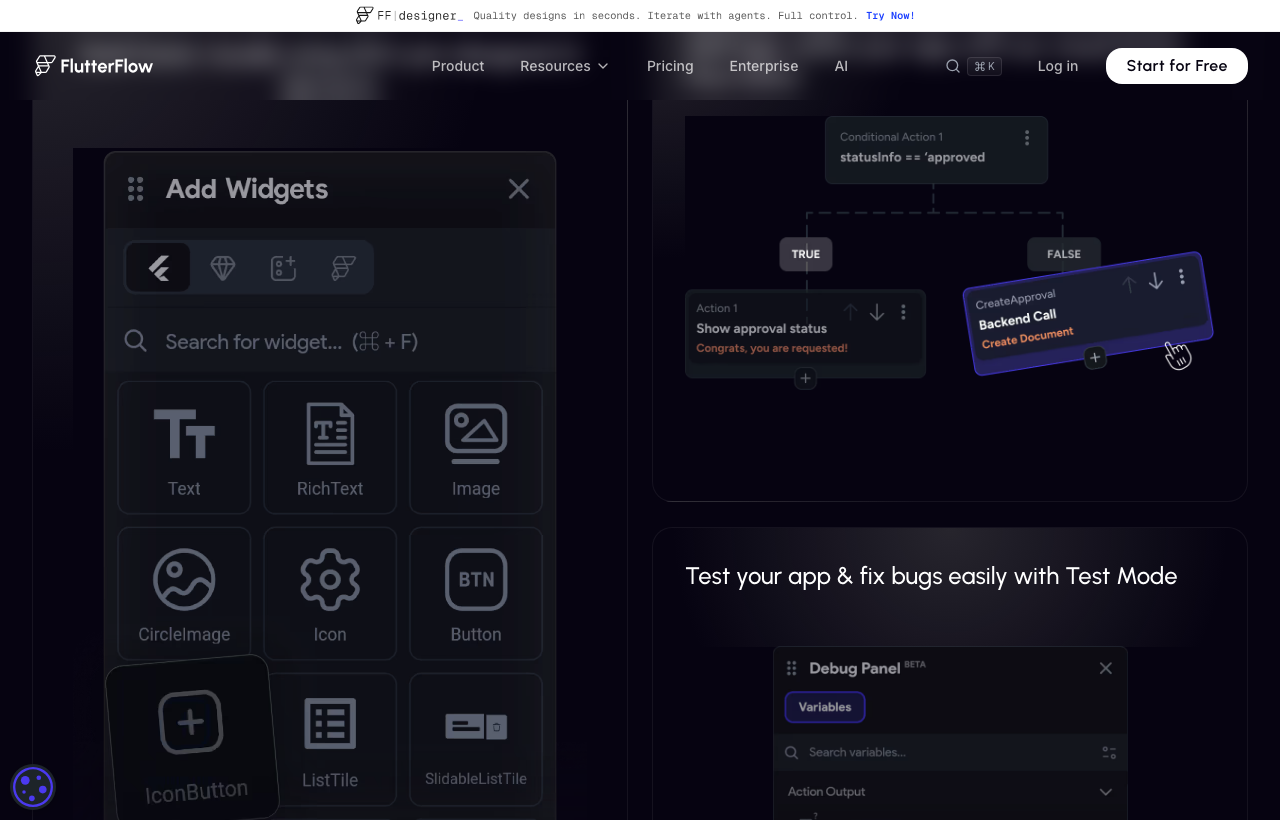Open Backend Call three-dot menu
The width and height of the screenshot is (1280, 820).
pyautogui.click(x=1181, y=276)
